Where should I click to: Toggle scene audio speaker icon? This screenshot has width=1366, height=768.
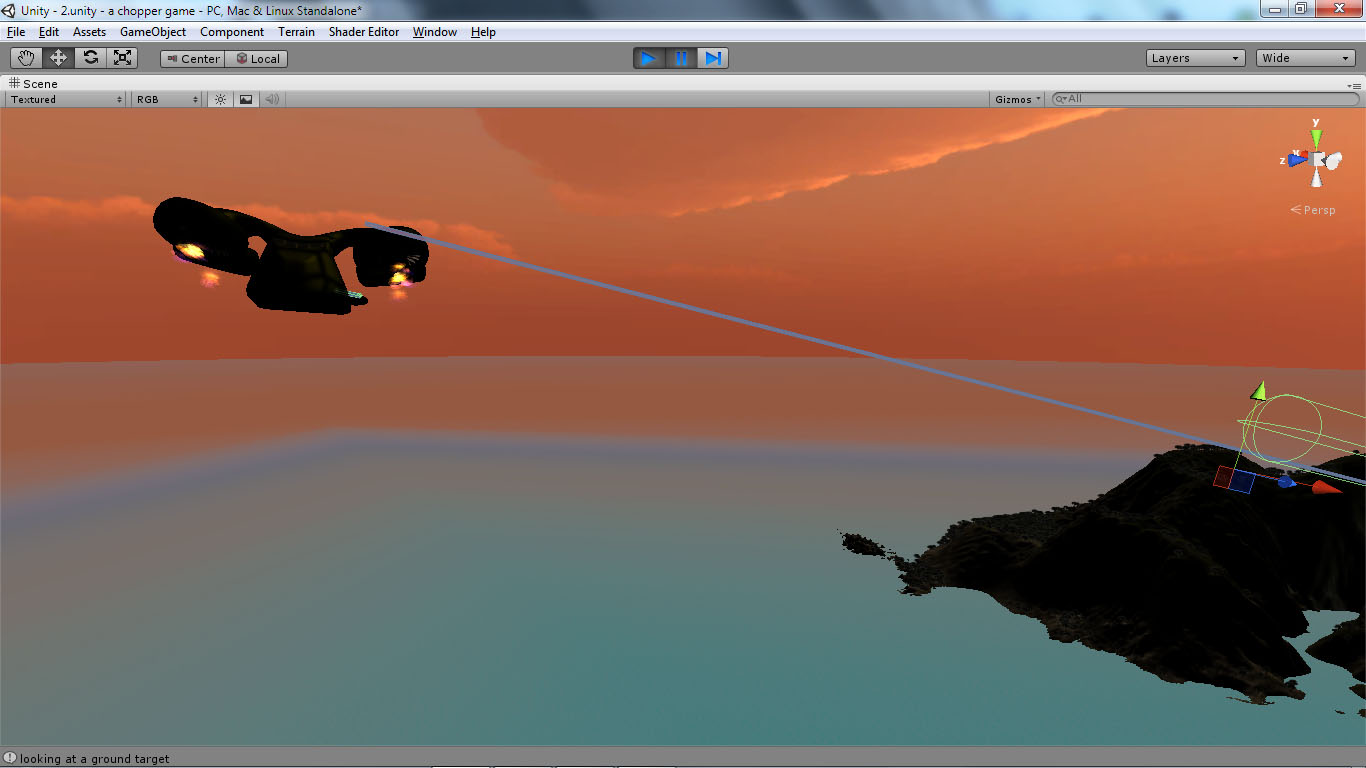(x=271, y=99)
